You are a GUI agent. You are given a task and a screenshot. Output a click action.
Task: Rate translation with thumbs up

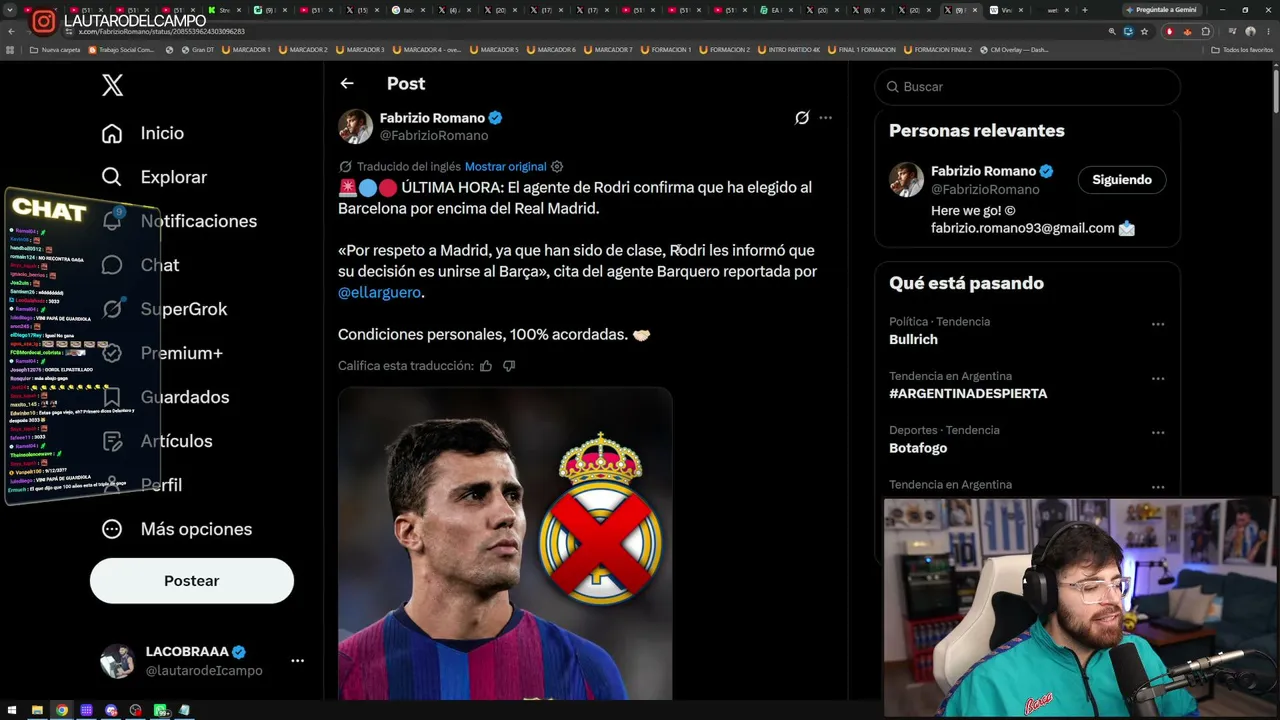pos(486,366)
